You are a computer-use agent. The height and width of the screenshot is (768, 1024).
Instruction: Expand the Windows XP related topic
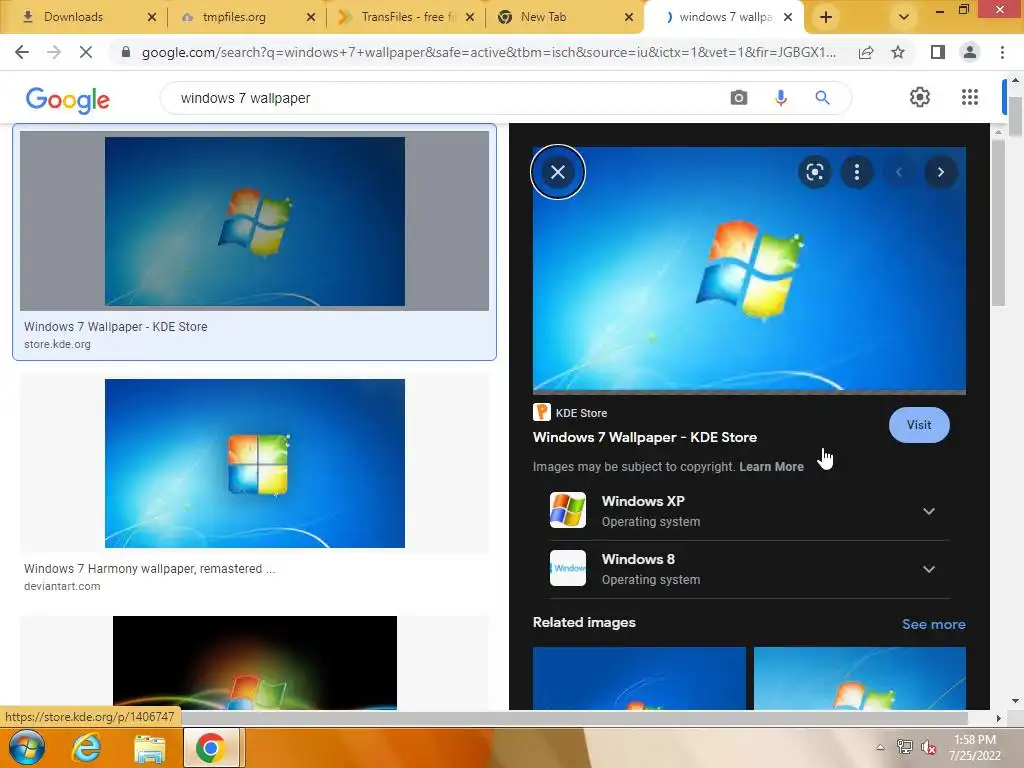(x=929, y=511)
